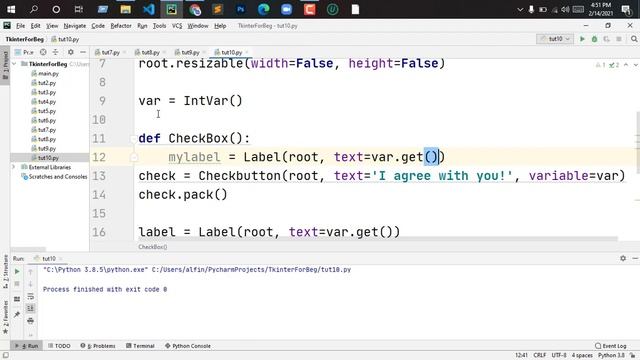Switch to tut9.py editor tab
This screenshot has height=360, width=640.
(190, 52)
